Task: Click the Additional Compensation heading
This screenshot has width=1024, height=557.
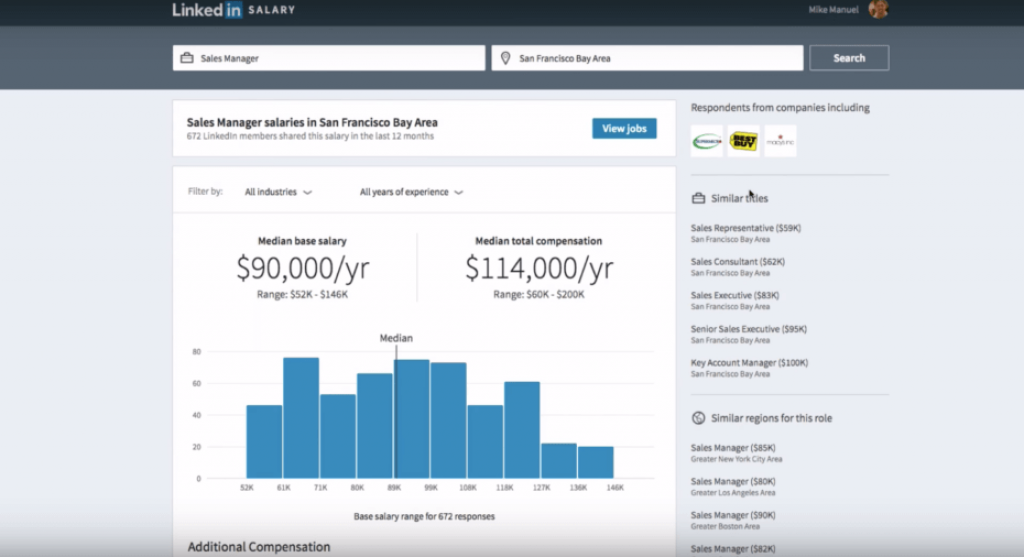Action: pos(259,547)
